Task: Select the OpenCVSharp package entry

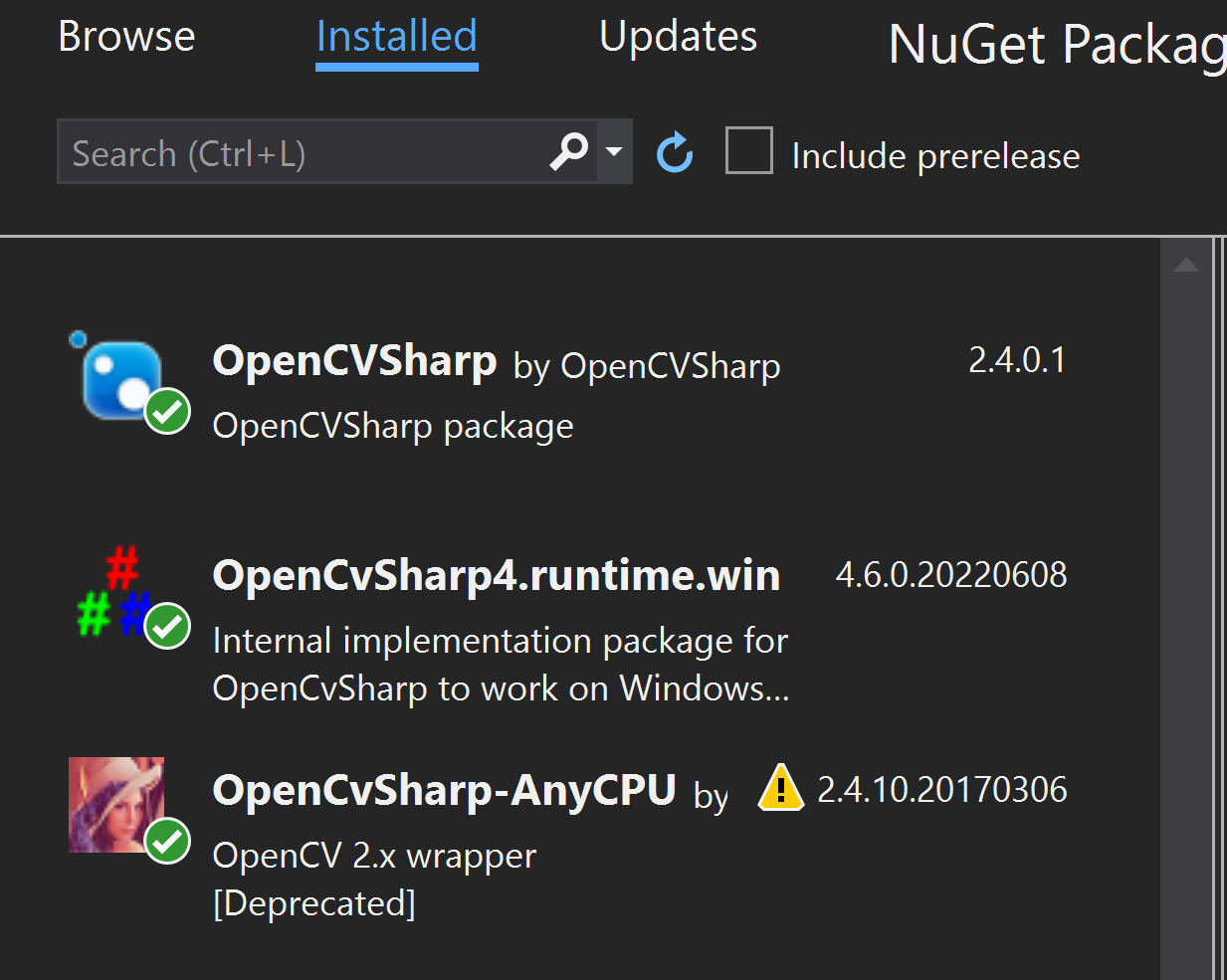Action: [x=398, y=388]
